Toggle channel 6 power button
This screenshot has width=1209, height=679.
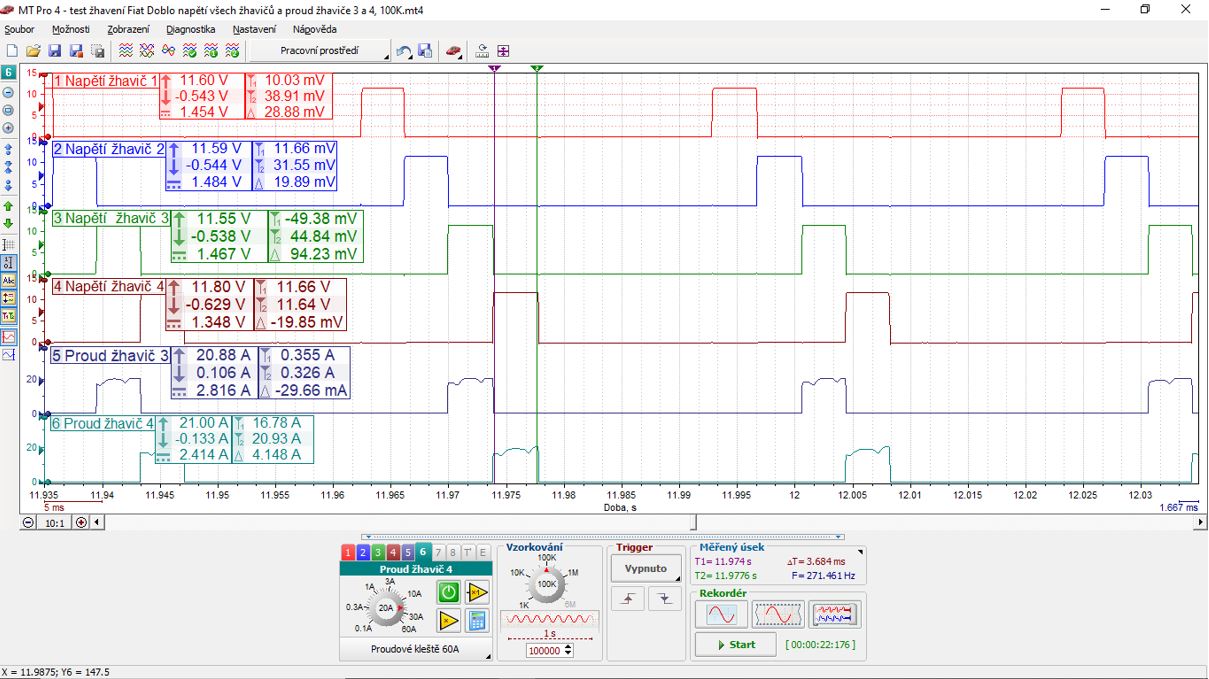point(449,592)
